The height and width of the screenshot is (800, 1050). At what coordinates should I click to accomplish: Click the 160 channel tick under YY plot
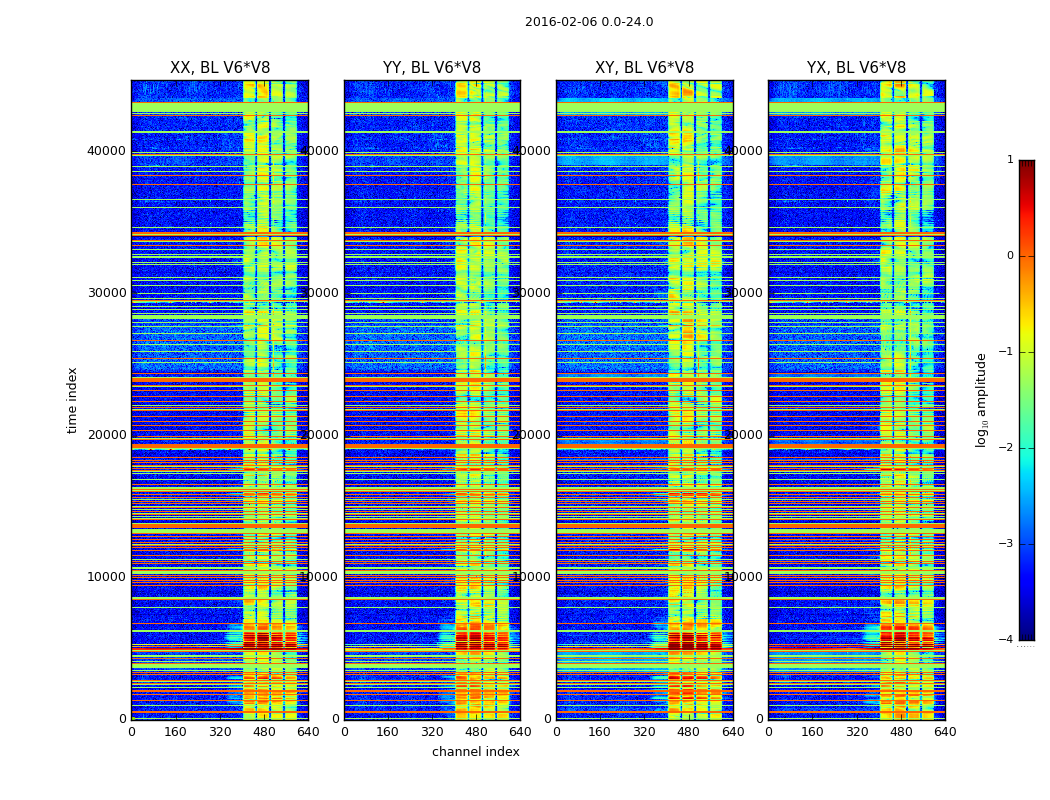[x=388, y=732]
